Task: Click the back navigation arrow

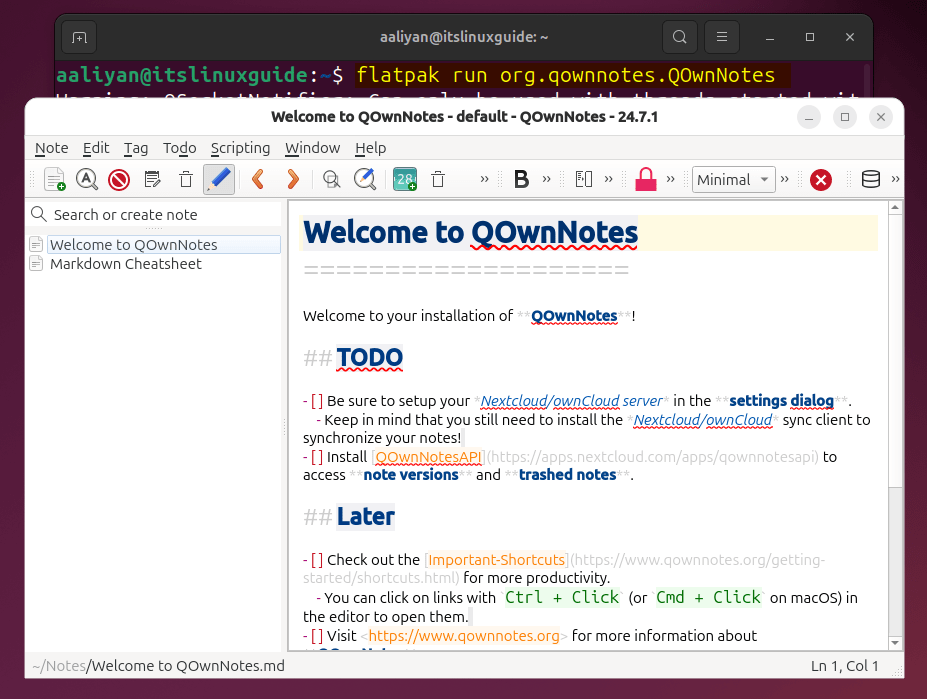Action: [x=257, y=179]
